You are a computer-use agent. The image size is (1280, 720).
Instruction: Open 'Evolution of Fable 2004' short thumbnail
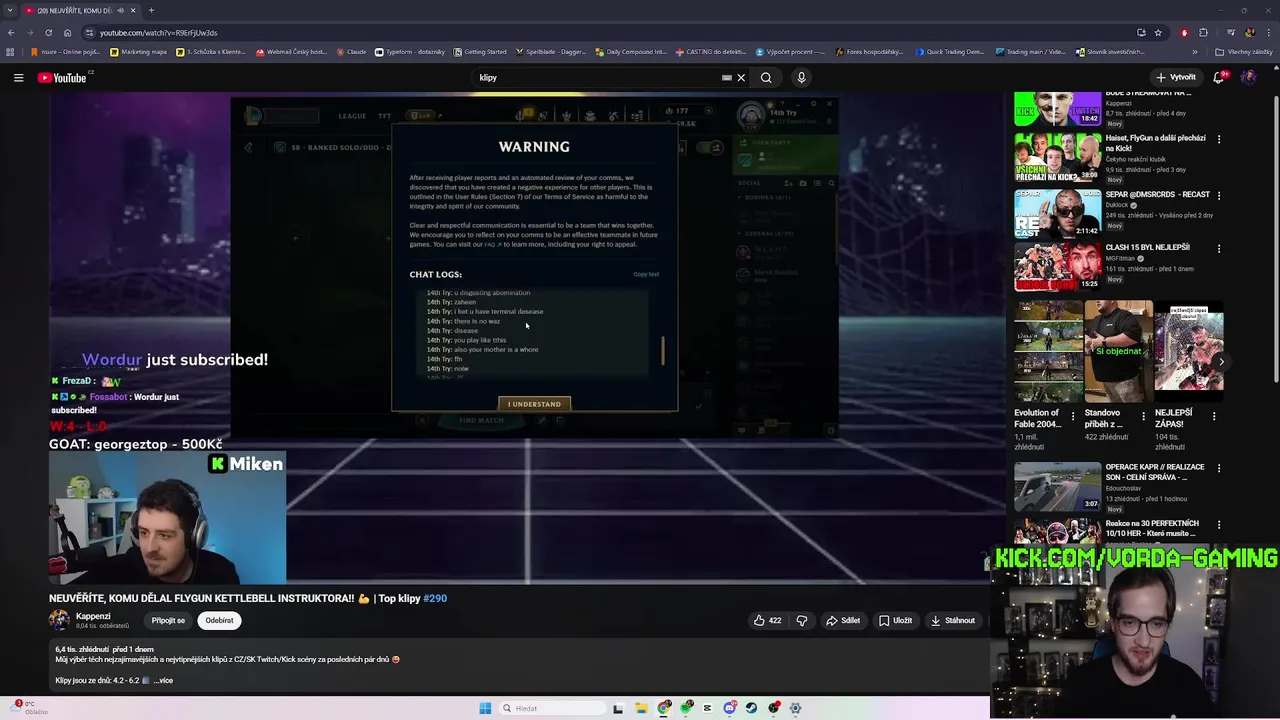tap(1048, 350)
